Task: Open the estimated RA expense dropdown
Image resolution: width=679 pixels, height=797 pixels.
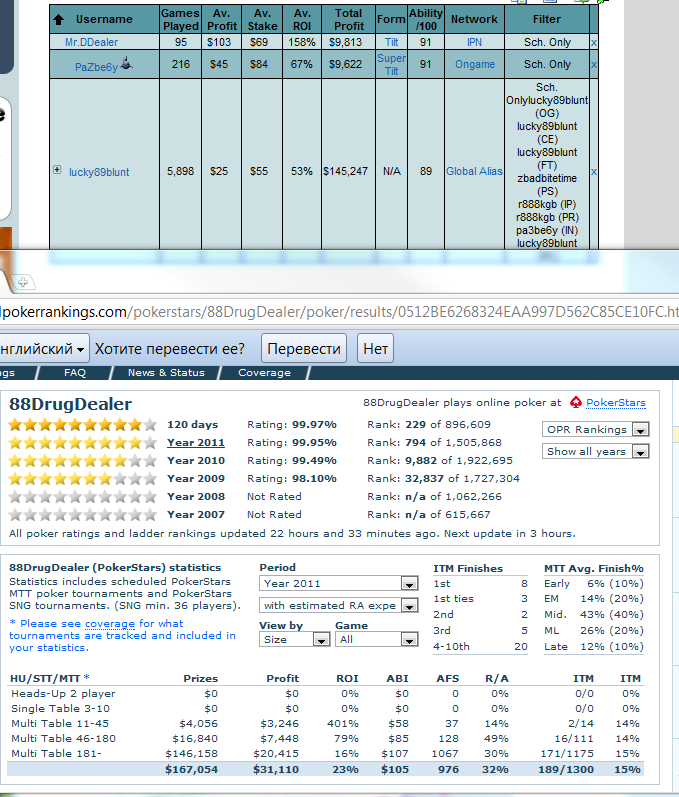Action: [338, 605]
